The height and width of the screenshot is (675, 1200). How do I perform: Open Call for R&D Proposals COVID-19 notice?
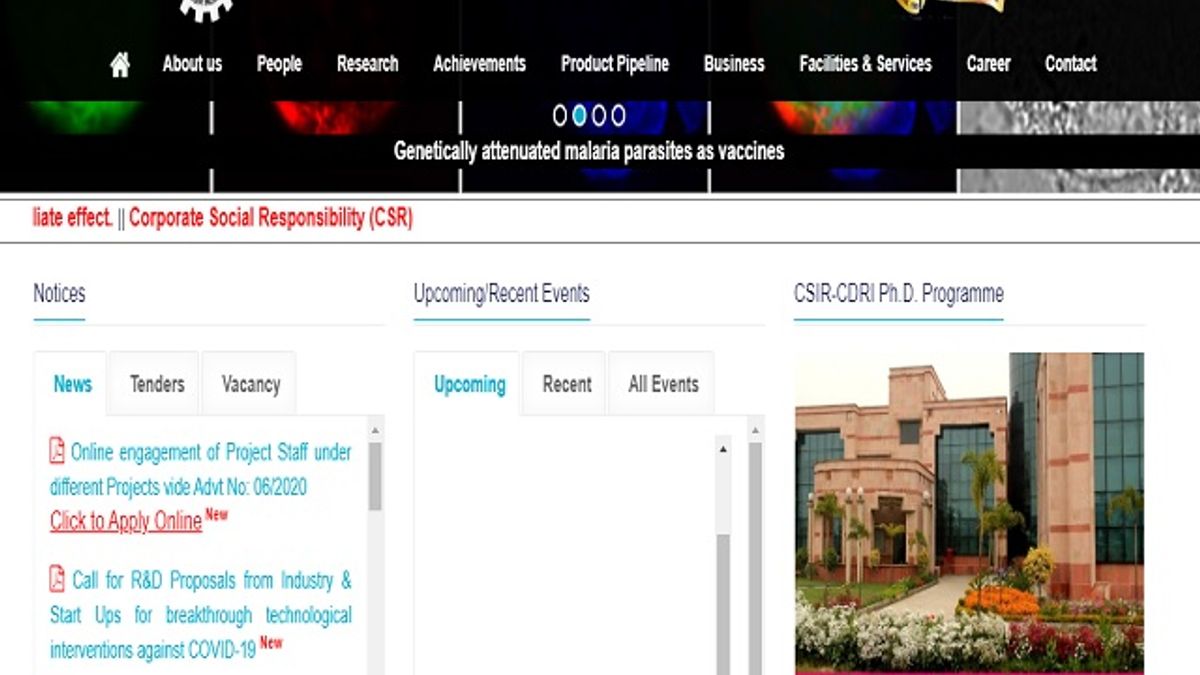[200, 614]
